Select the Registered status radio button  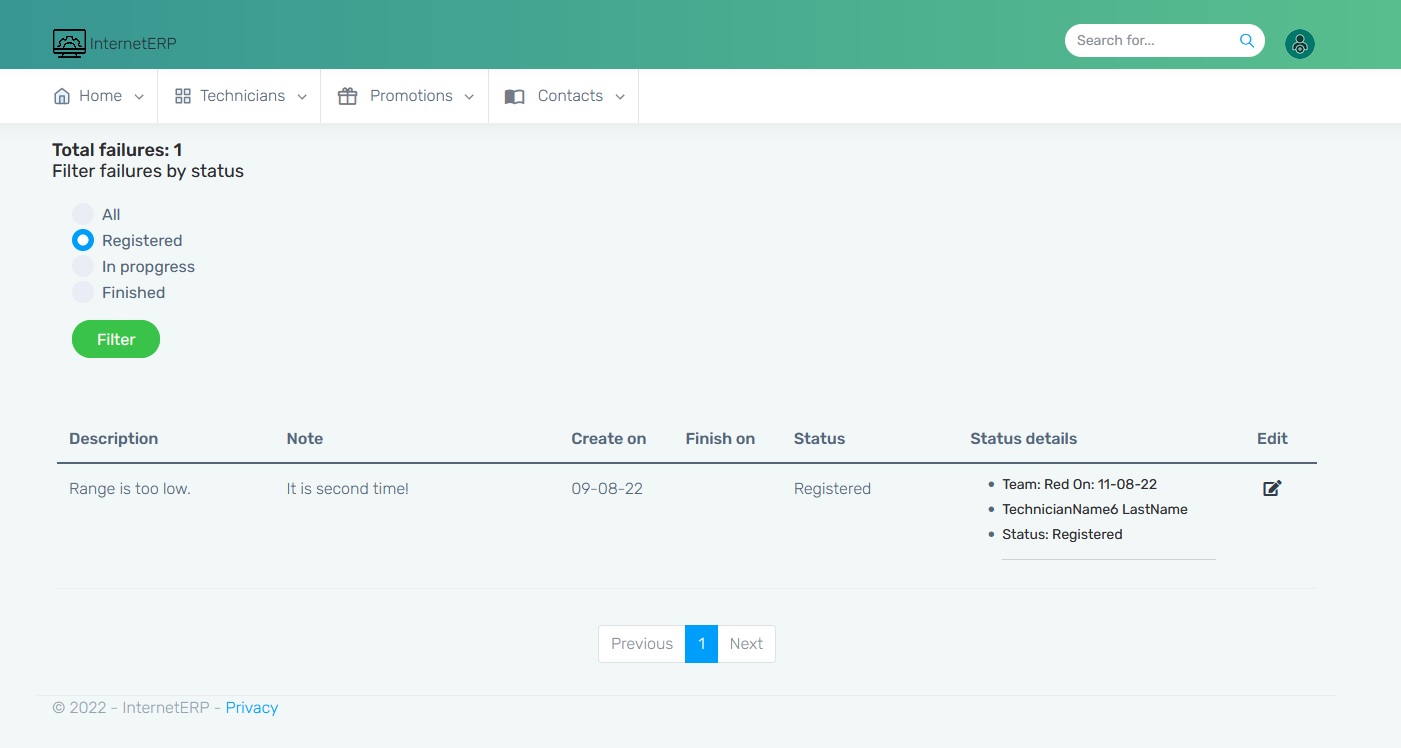(83, 240)
